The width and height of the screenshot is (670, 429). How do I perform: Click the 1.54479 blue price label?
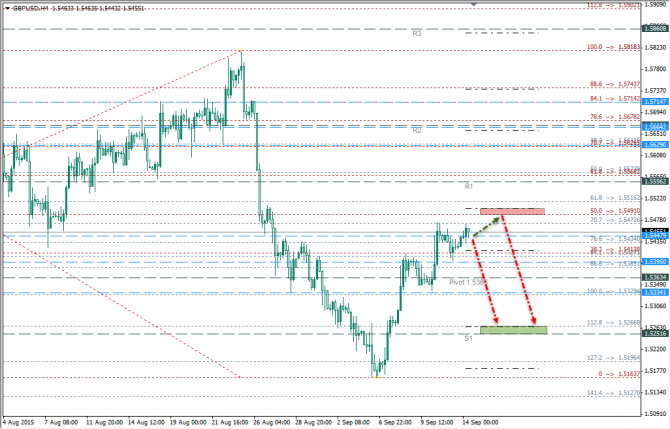(x=655, y=236)
